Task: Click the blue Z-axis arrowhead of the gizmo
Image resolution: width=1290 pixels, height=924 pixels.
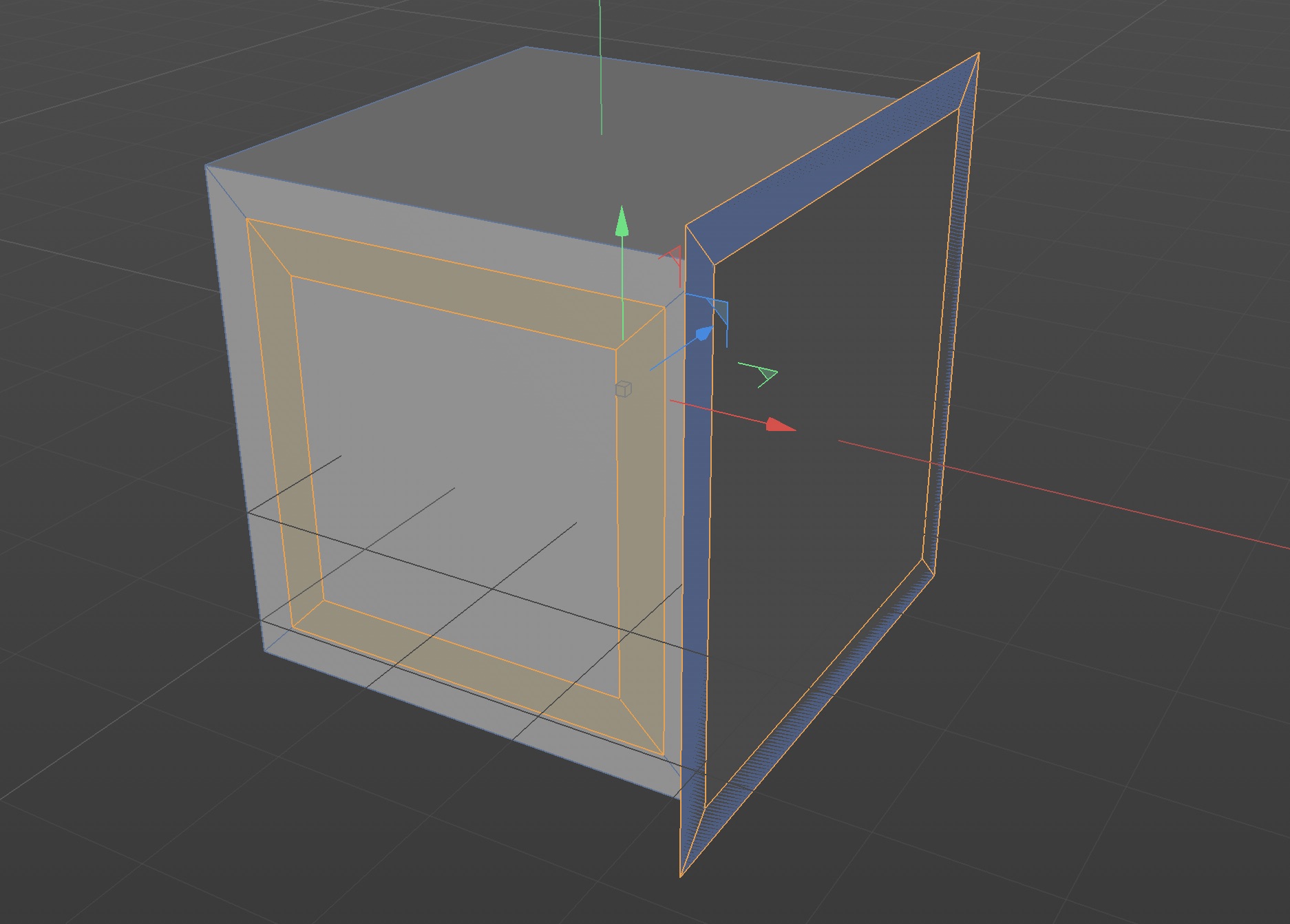Action: [x=704, y=334]
